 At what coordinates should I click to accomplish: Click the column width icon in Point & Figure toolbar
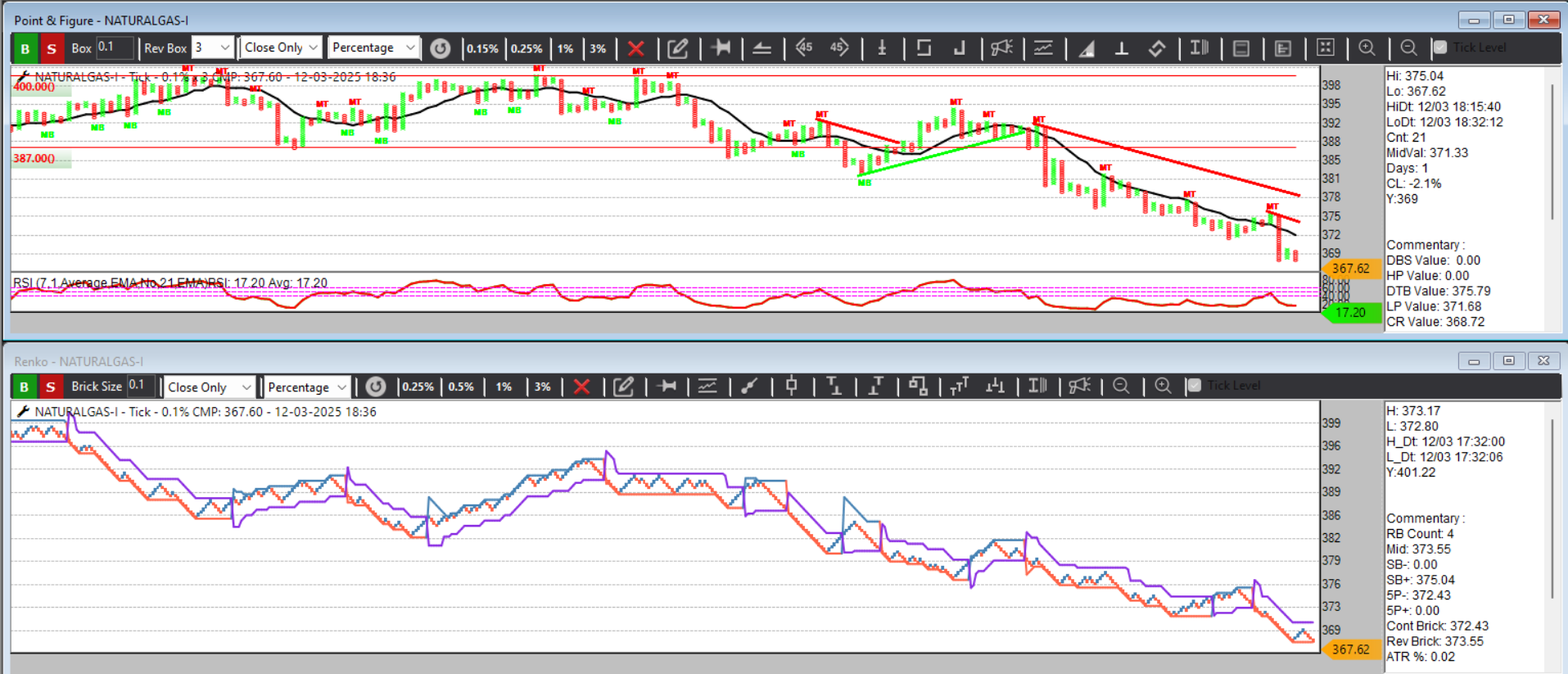pyautogui.click(x=1200, y=47)
